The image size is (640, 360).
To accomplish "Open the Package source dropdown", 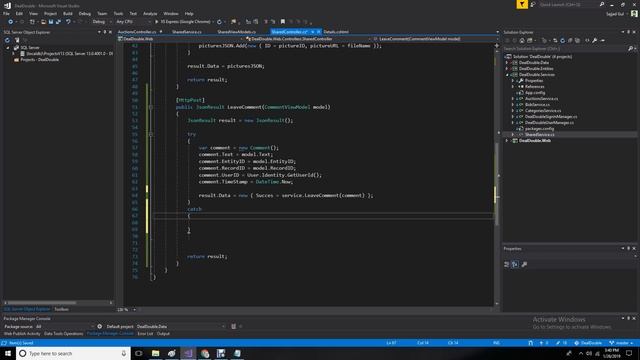I will [x=64, y=327].
